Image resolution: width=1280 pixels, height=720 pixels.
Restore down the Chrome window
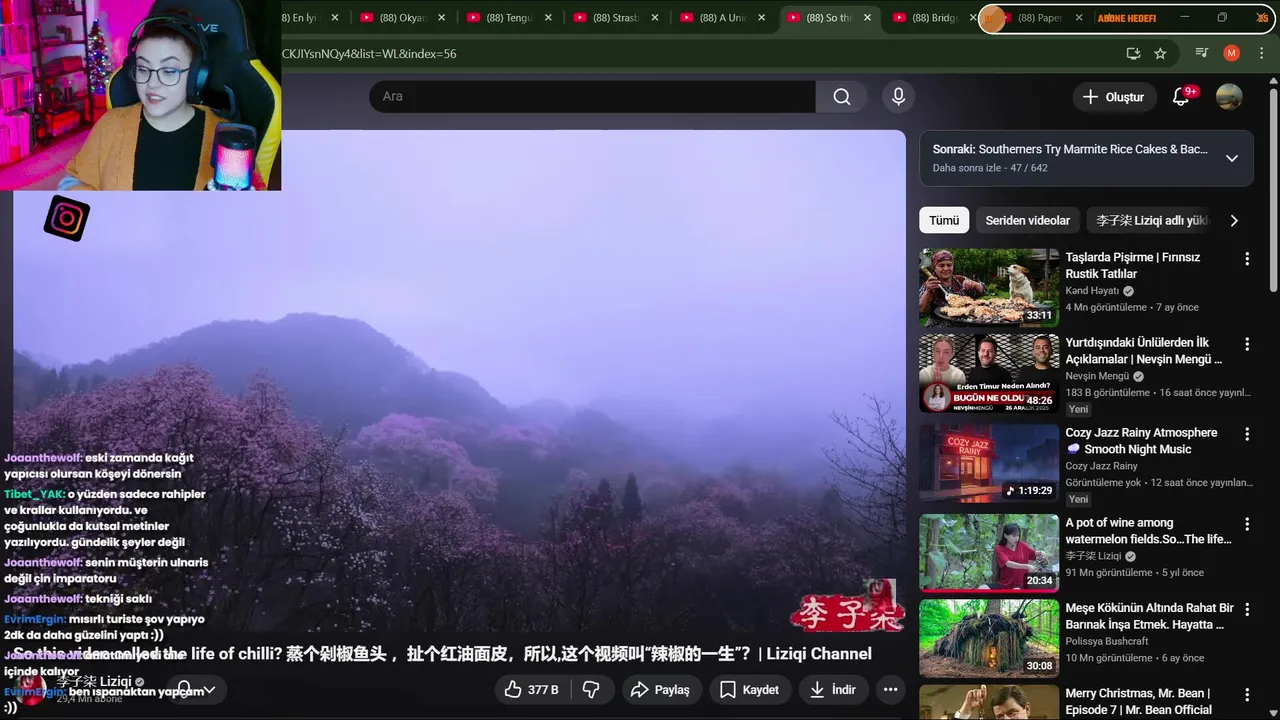click(1222, 17)
